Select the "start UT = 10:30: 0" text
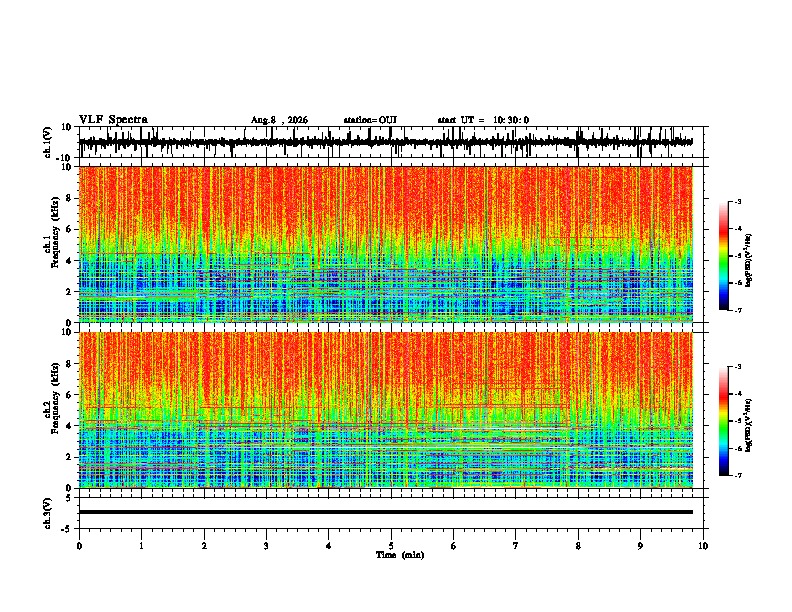Viewport: 792px width, 612px height. [483, 120]
